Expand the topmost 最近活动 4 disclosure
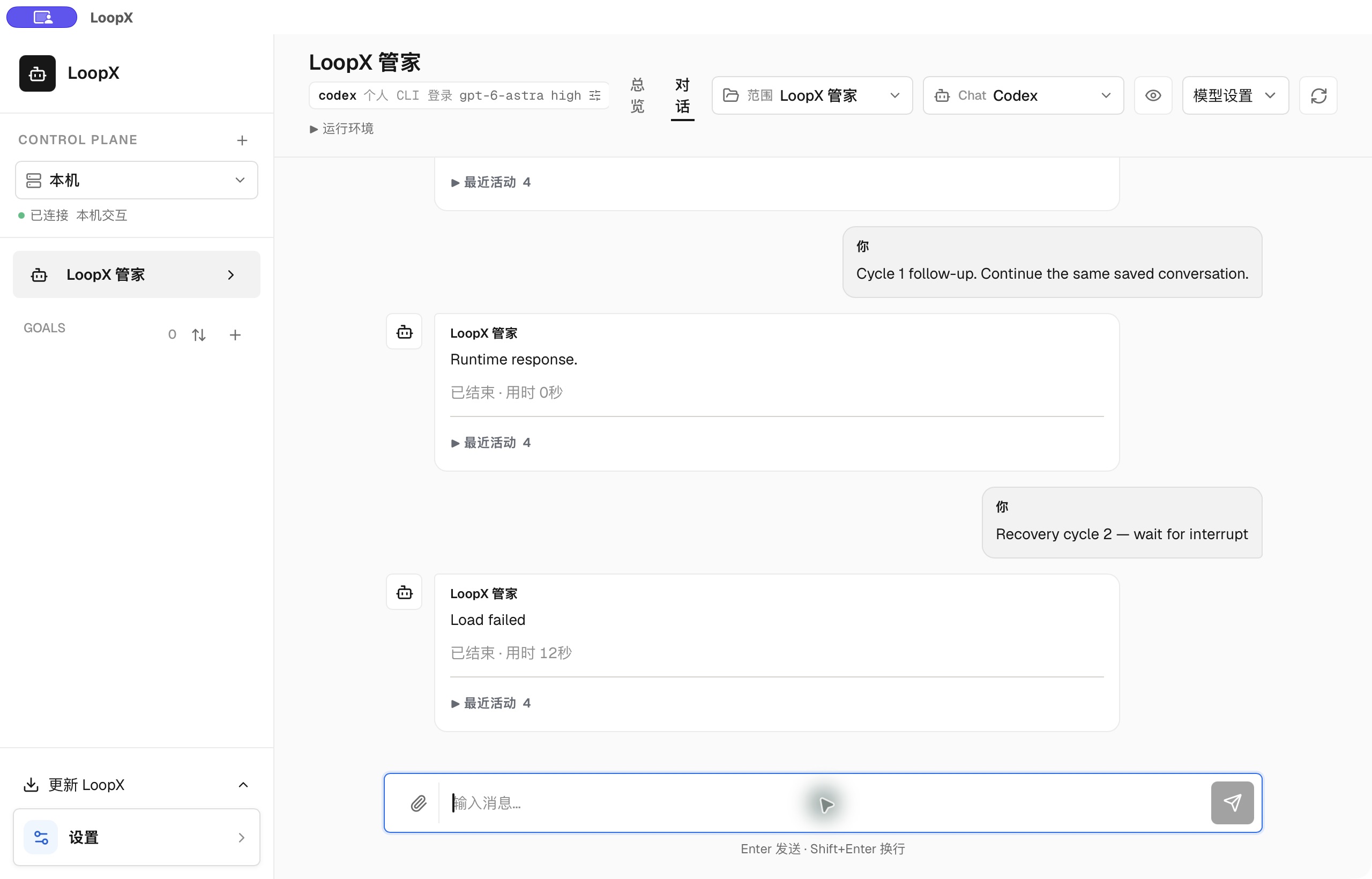Screen dimensions: 1372x879 click(x=491, y=182)
